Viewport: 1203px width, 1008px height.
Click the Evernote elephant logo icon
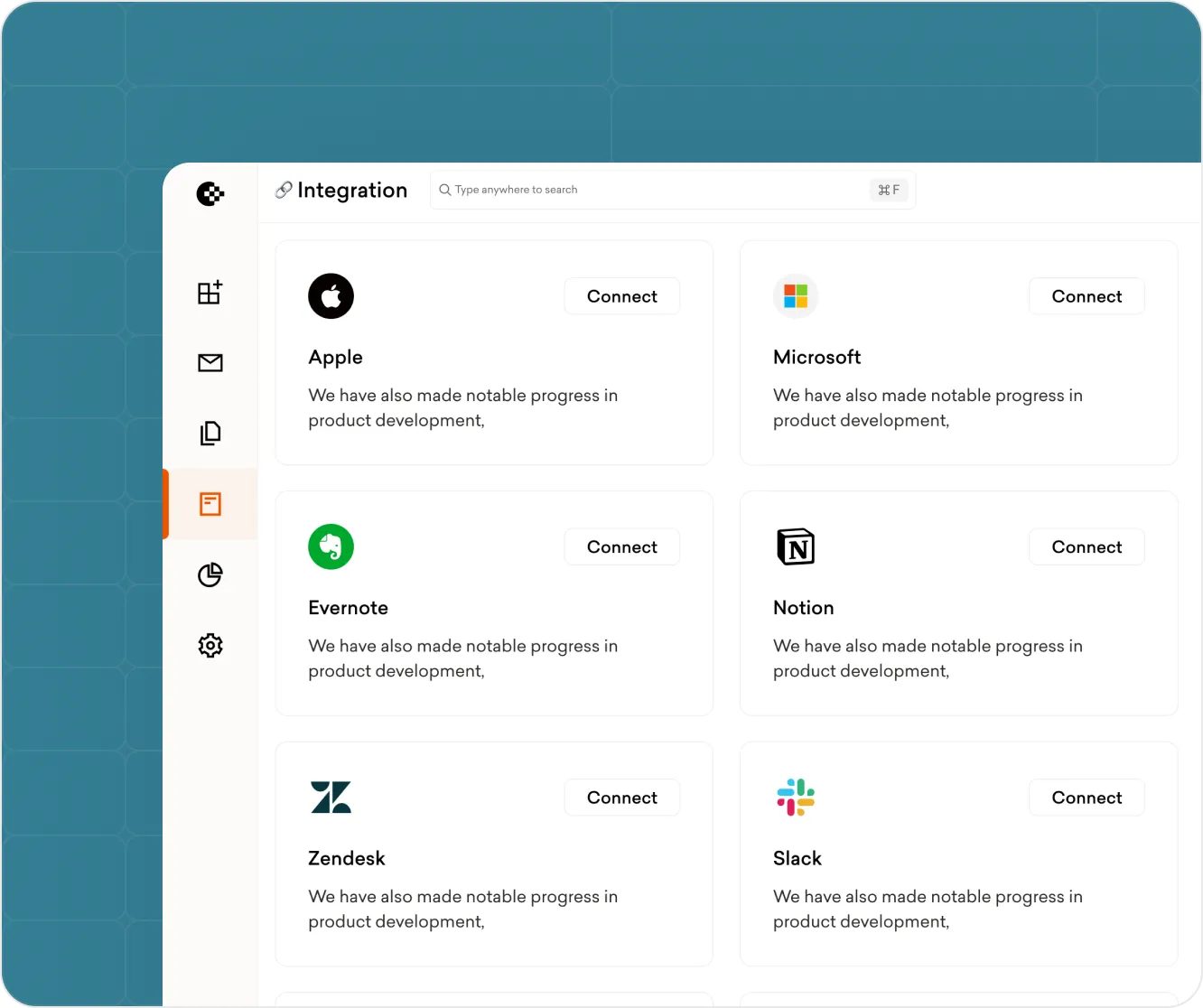pos(331,546)
